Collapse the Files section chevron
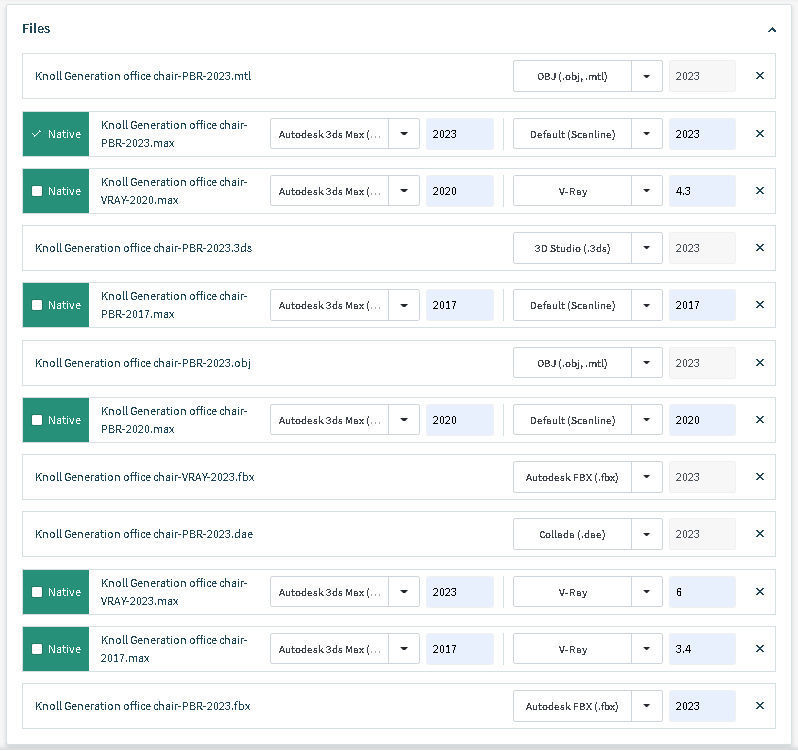 (x=772, y=30)
